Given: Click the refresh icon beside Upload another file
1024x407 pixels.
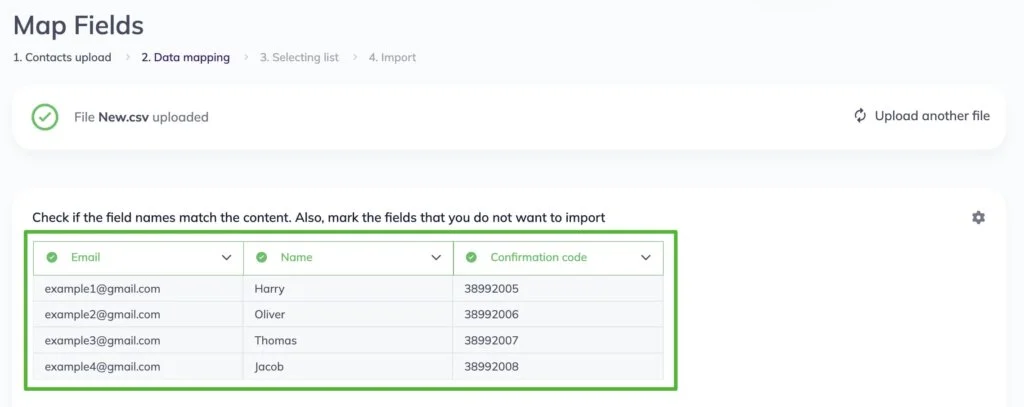Looking at the screenshot, I should point(860,116).
